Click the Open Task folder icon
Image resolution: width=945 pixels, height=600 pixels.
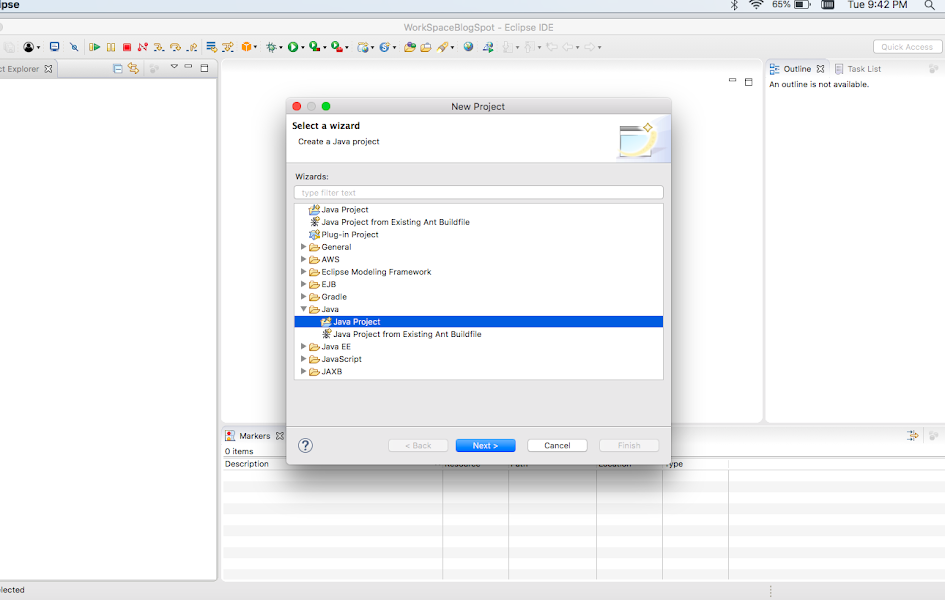[426, 47]
